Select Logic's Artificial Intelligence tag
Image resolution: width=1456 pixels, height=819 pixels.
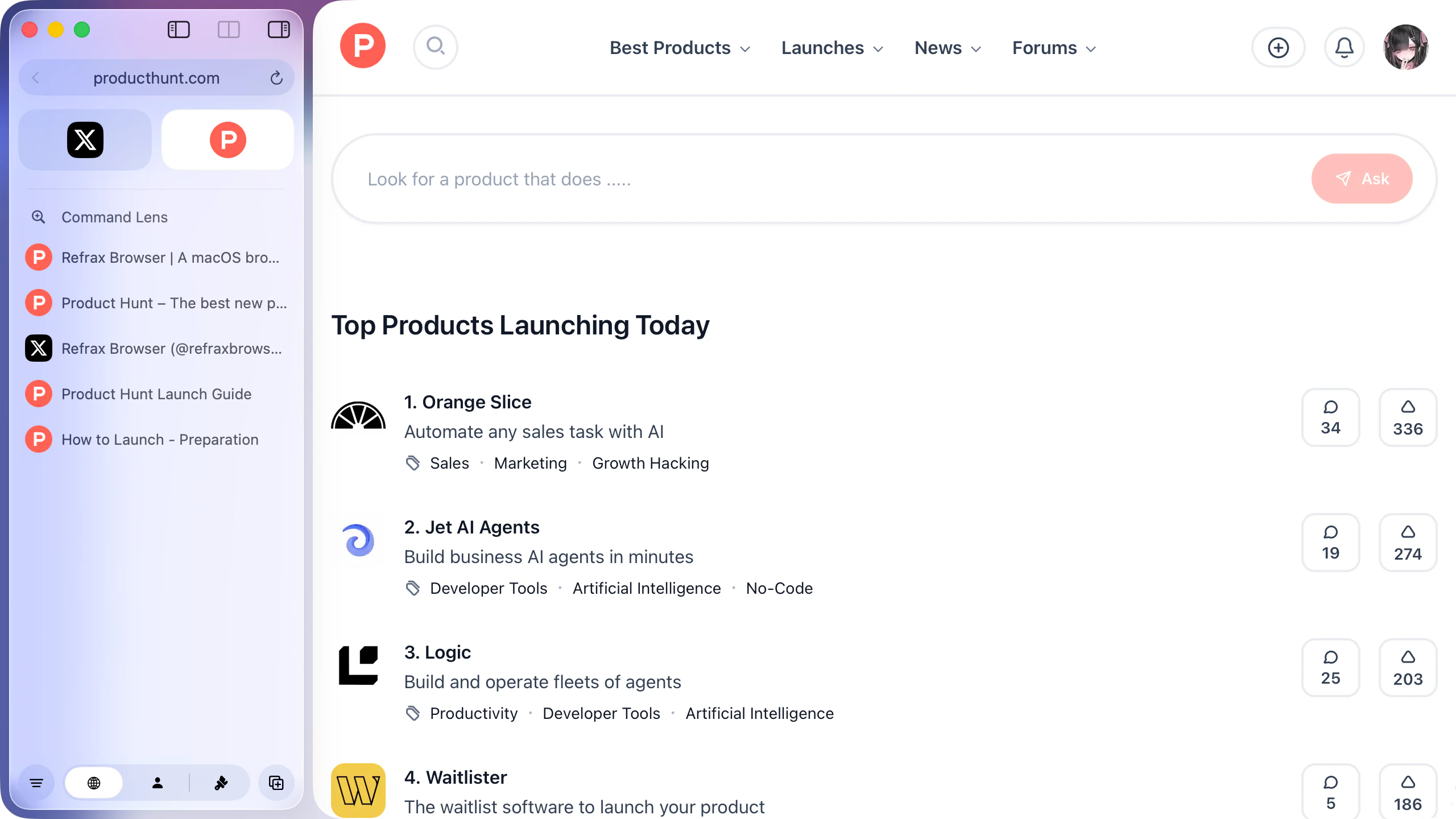click(759, 713)
